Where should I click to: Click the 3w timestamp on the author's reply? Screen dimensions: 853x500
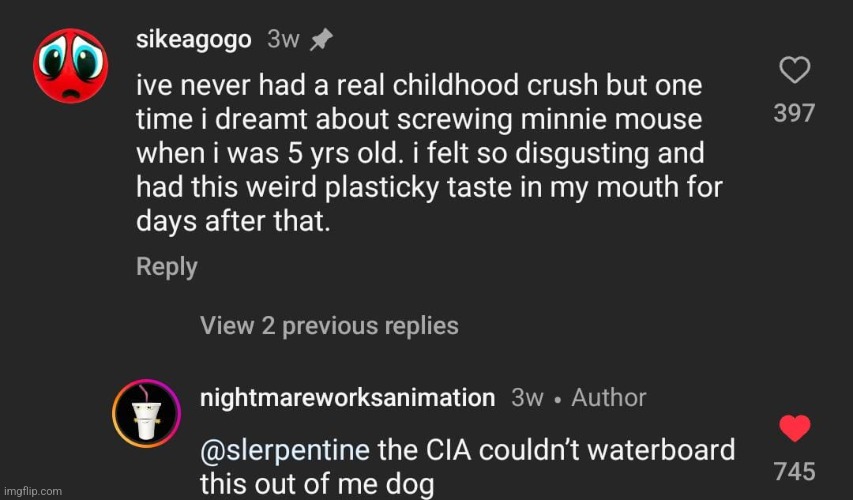pos(527,398)
